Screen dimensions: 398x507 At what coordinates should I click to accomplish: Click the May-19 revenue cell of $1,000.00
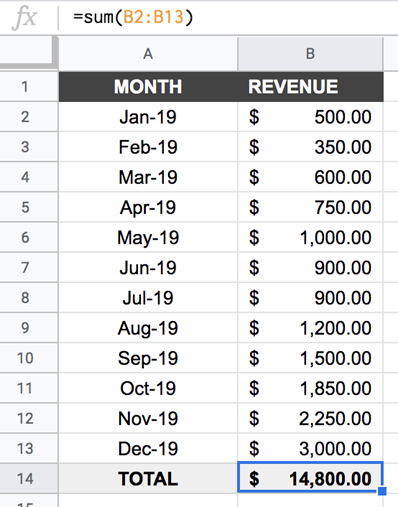click(x=310, y=238)
